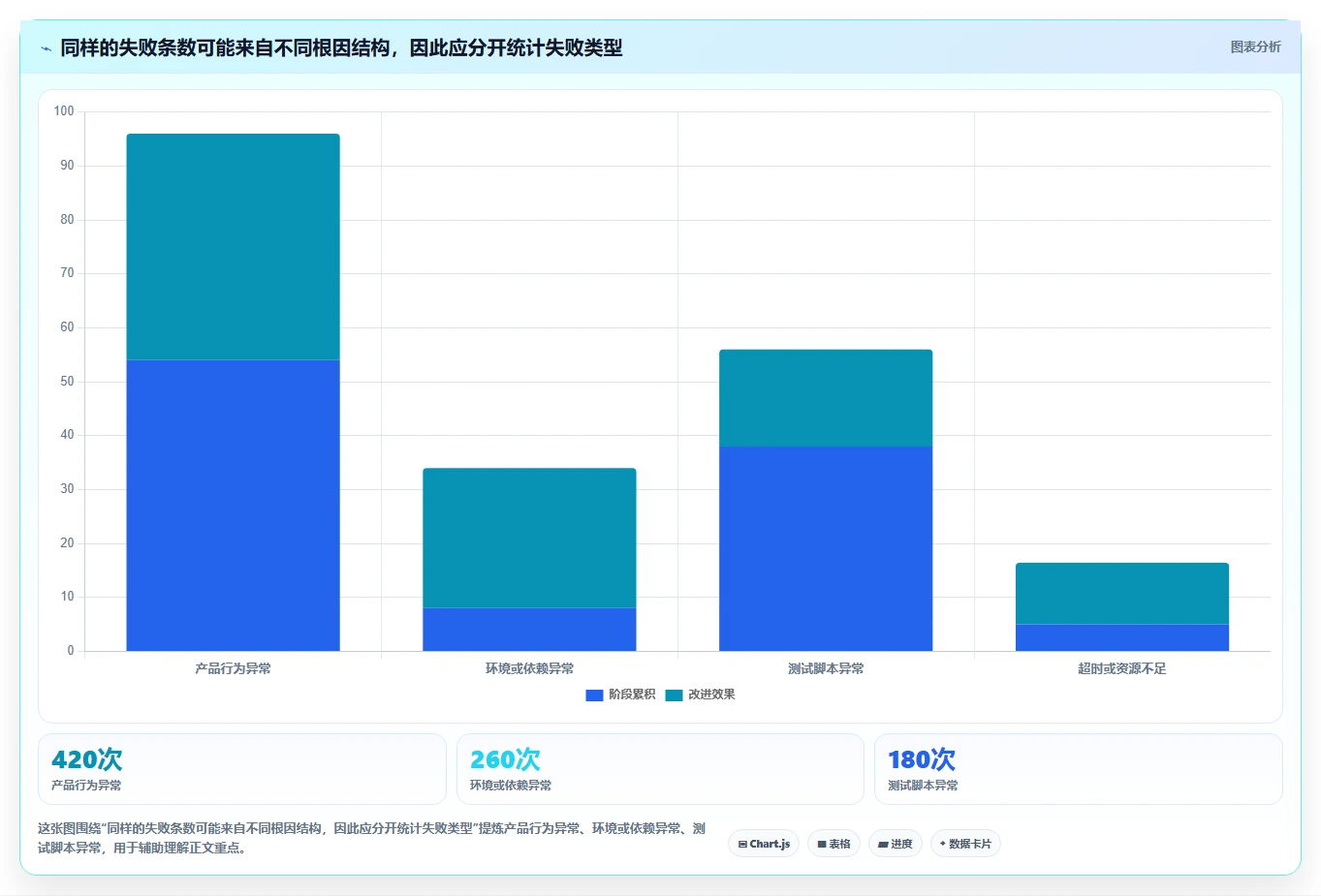Click the teal bar segment for 超时或资源不足

point(1122,594)
